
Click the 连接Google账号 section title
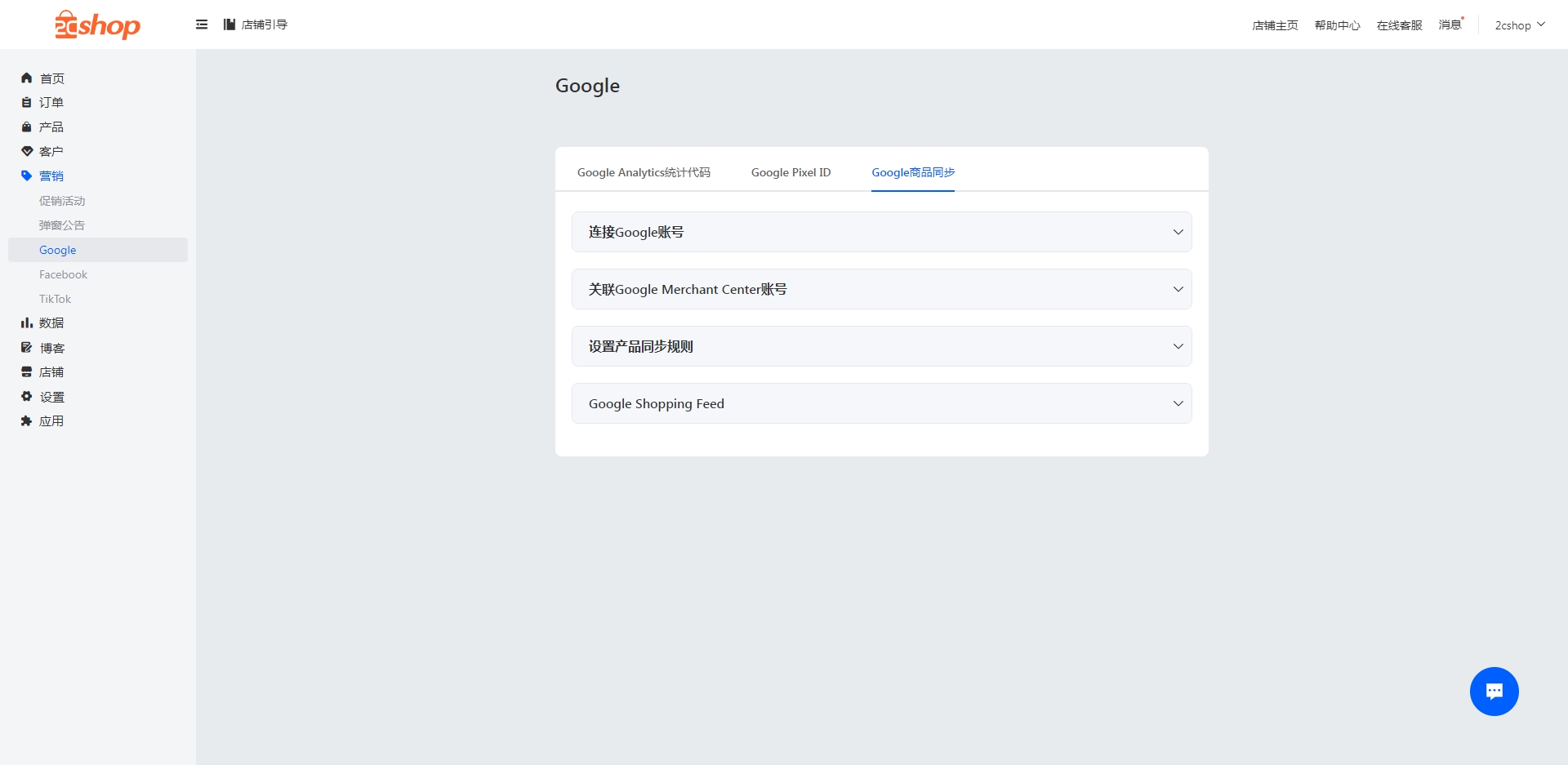click(636, 232)
